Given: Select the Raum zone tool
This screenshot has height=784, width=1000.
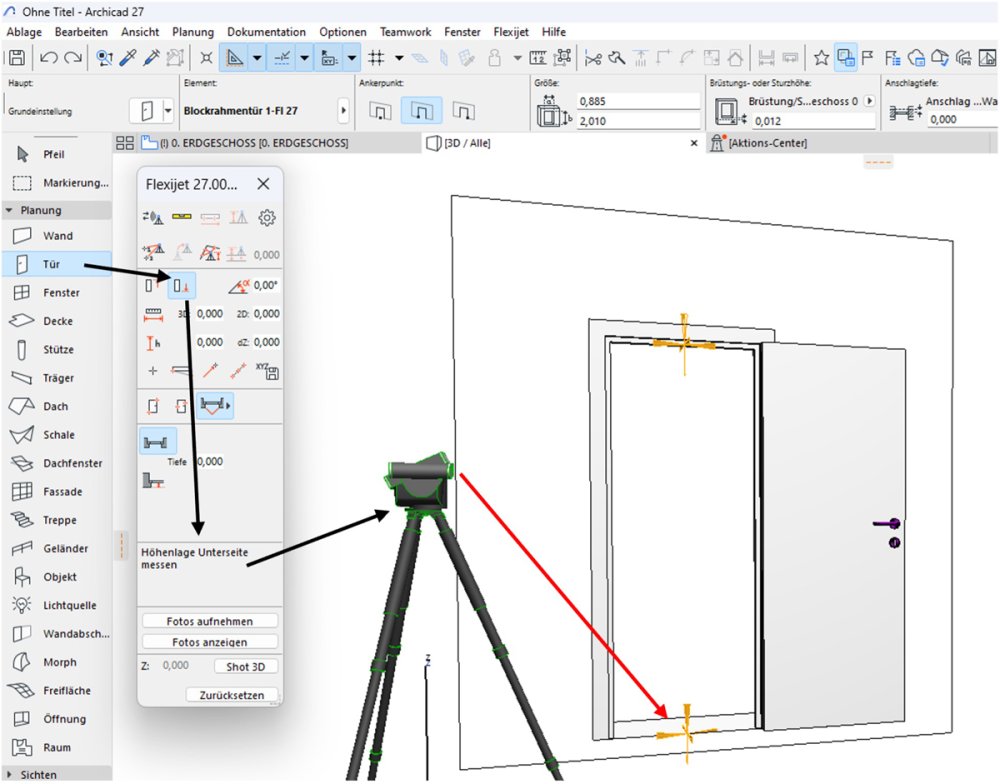Looking at the screenshot, I should 56,747.
